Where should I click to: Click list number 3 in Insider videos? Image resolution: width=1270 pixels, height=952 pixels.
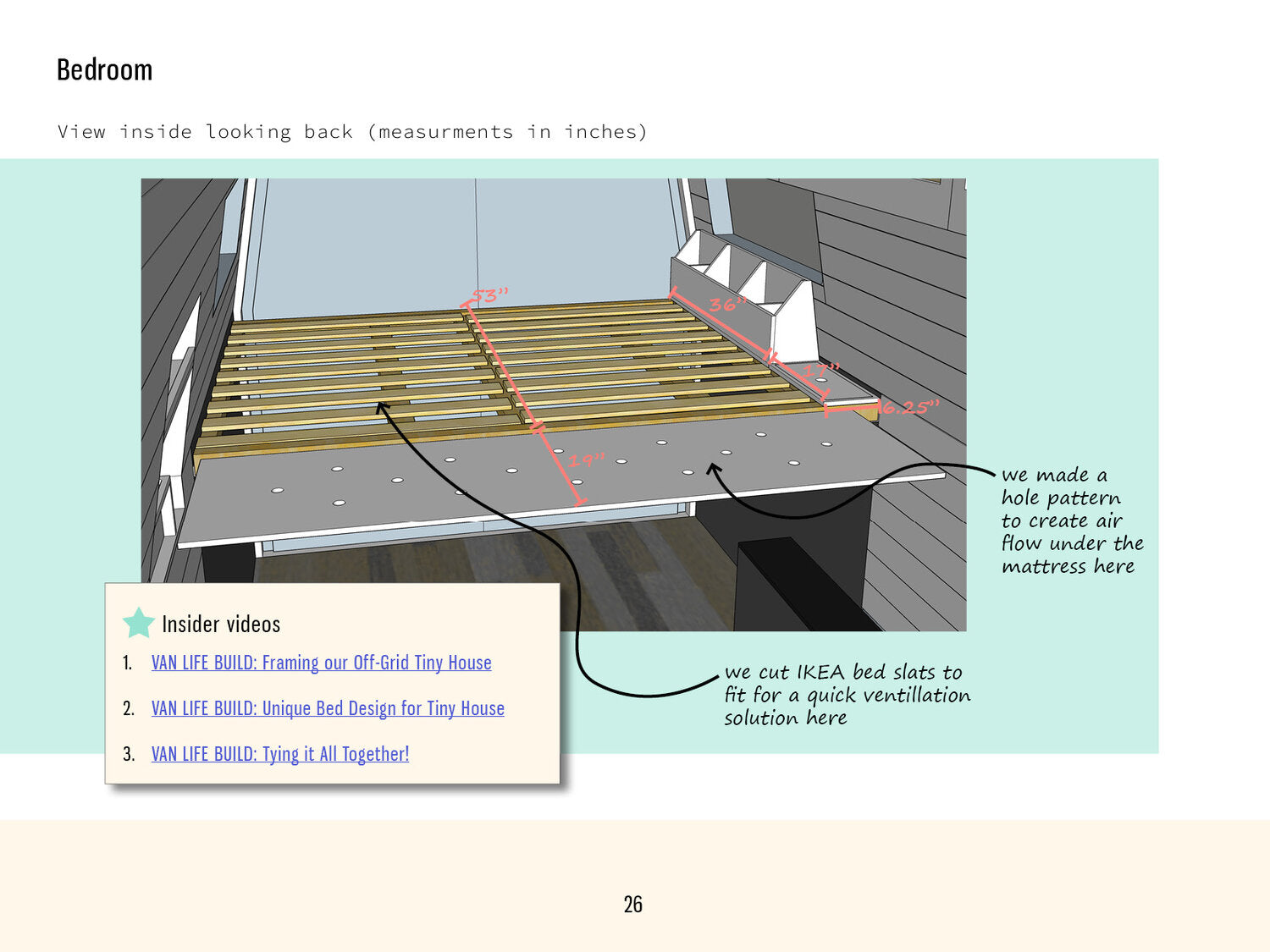pos(128,754)
